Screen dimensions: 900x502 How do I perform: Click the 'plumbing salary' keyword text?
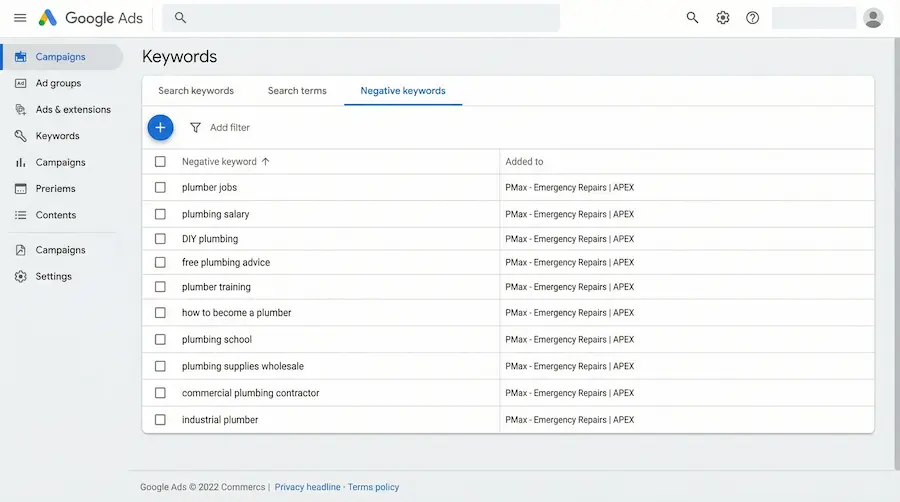point(215,214)
